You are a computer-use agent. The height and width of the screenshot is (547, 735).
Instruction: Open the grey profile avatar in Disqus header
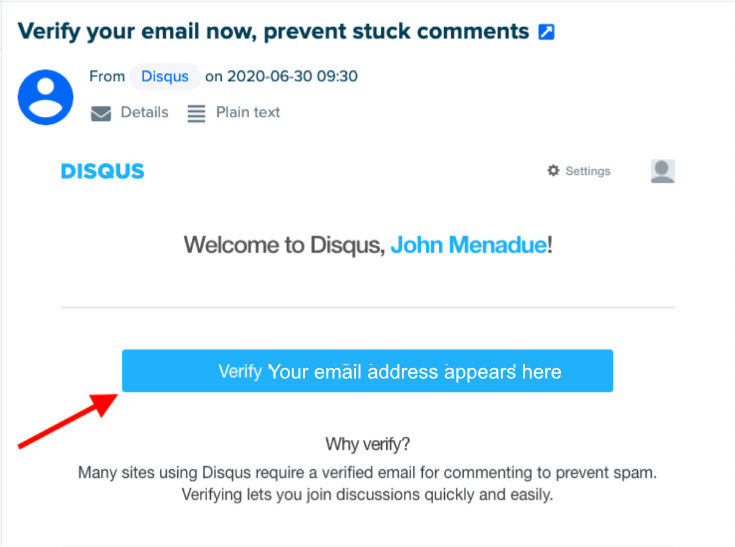click(662, 171)
